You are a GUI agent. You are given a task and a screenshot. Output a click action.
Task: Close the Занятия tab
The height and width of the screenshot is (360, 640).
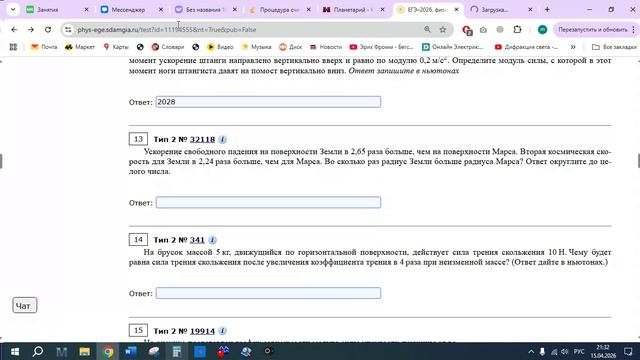(87, 9)
